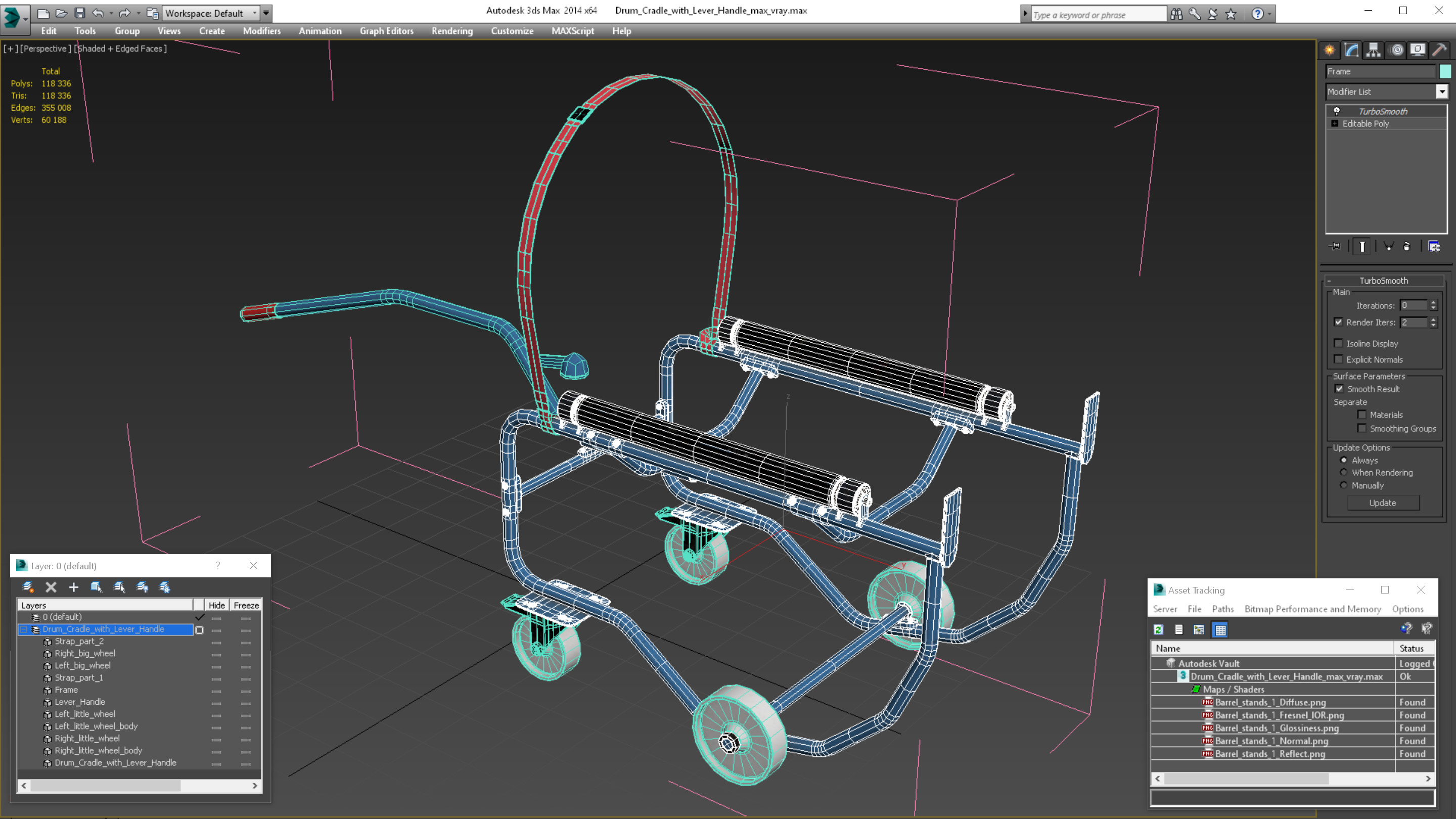Click Status column header in Asset Tracking

1414,648
